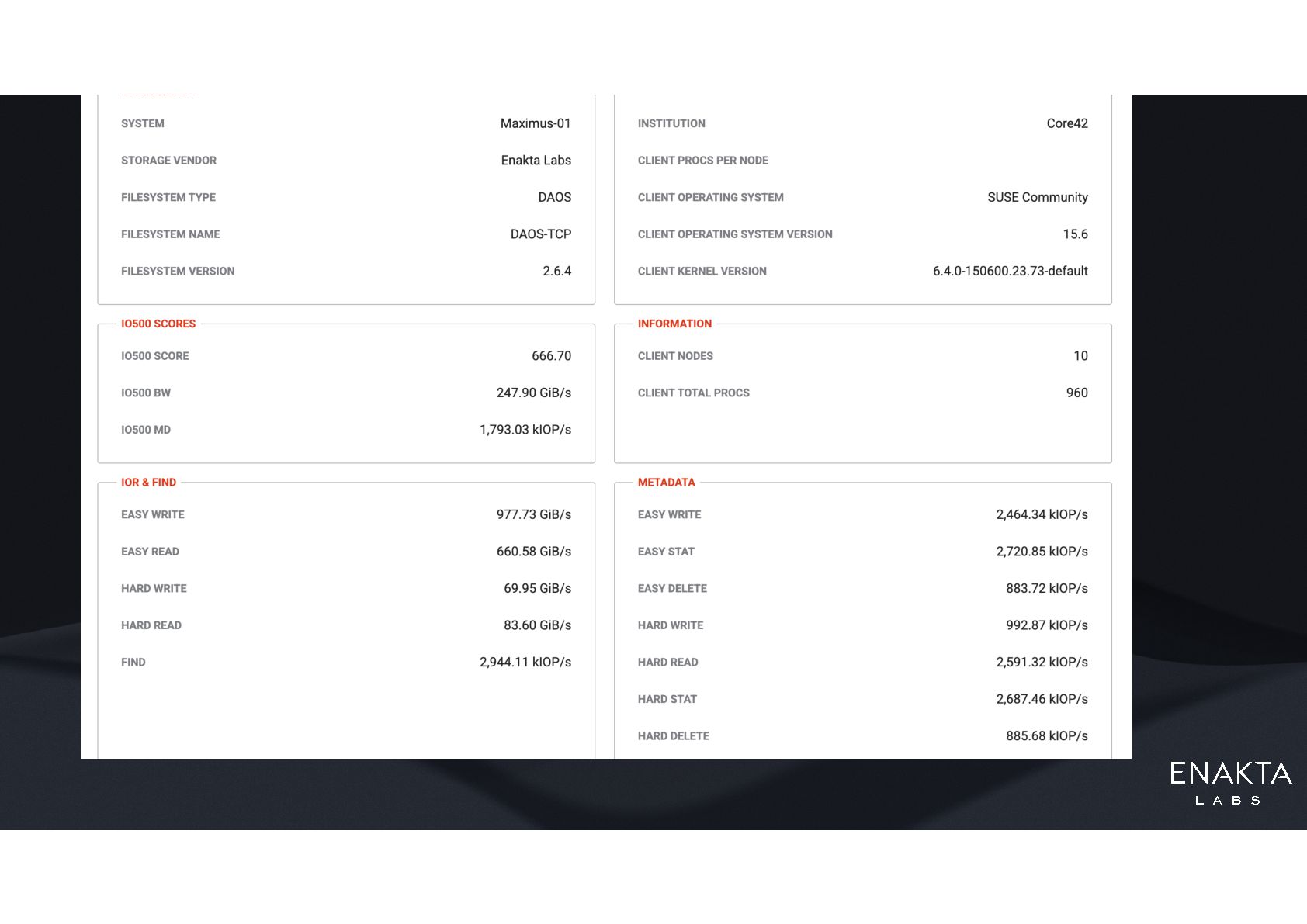Select the 'Maximus-01' system value
The height and width of the screenshot is (924, 1307).
tap(536, 123)
